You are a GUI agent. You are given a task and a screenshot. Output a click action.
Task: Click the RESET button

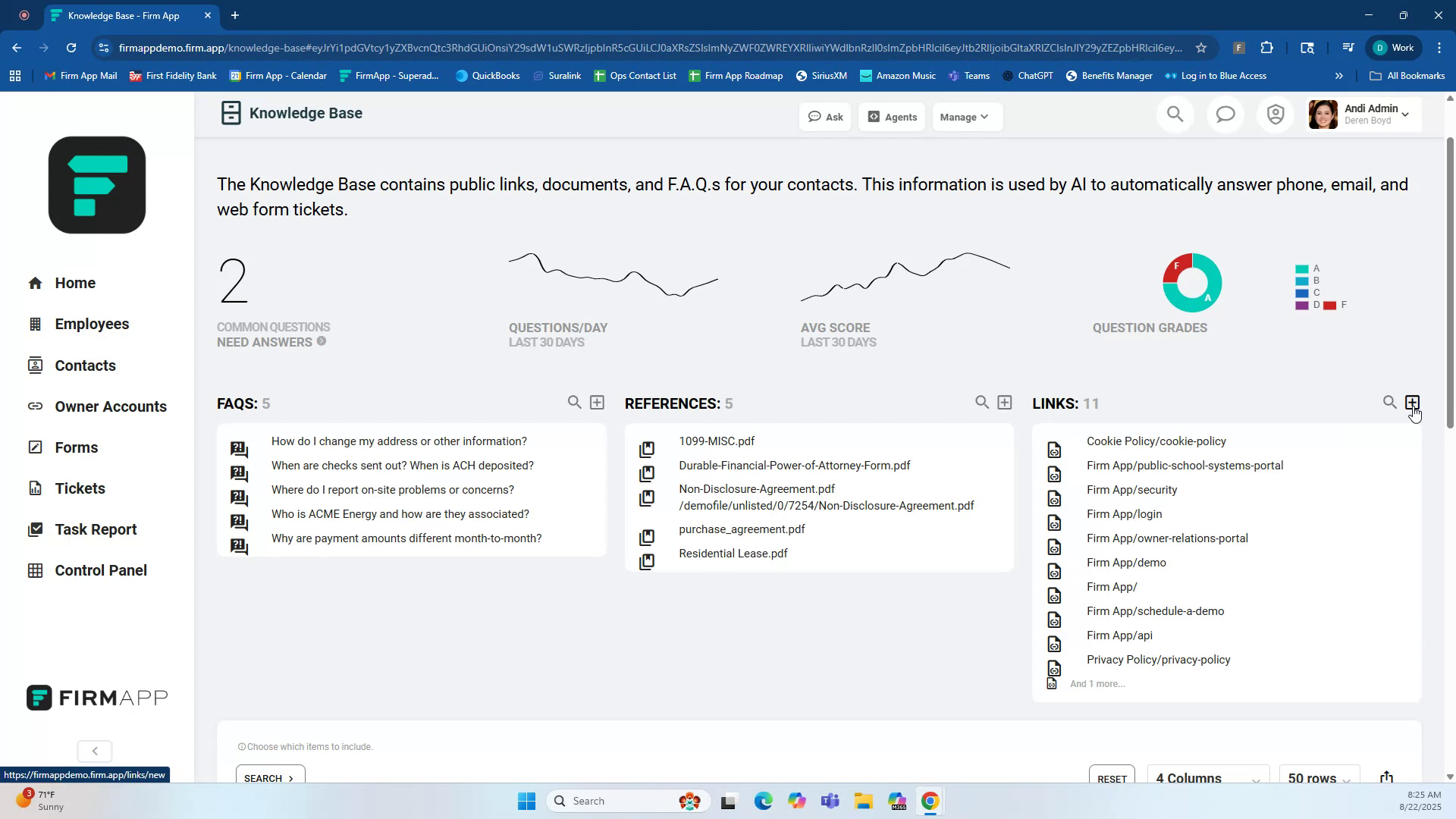[1111, 779]
